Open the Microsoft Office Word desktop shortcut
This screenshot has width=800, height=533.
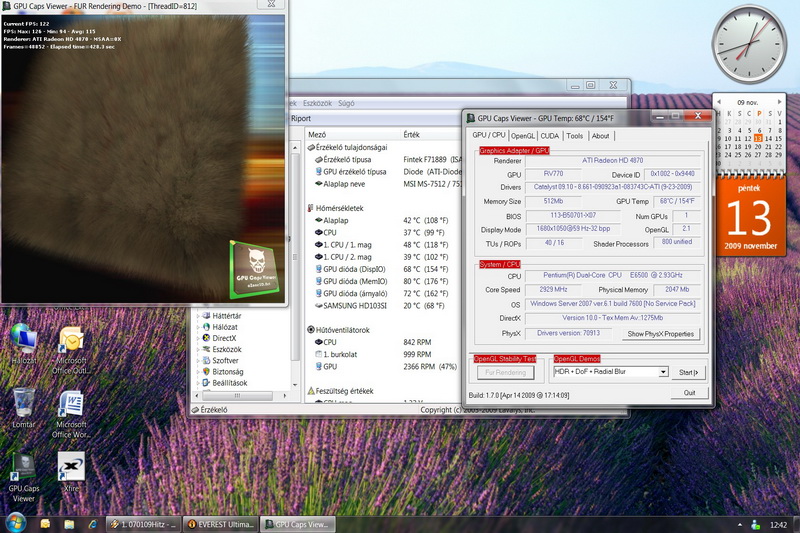click(71, 414)
